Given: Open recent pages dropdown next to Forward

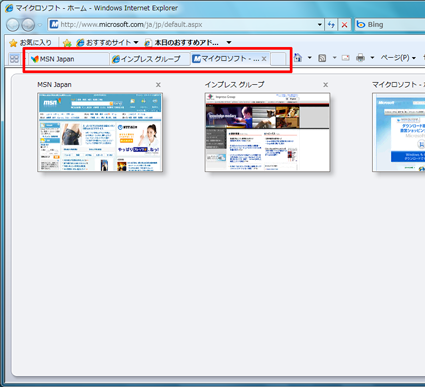Looking at the screenshot, I should [x=40, y=25].
